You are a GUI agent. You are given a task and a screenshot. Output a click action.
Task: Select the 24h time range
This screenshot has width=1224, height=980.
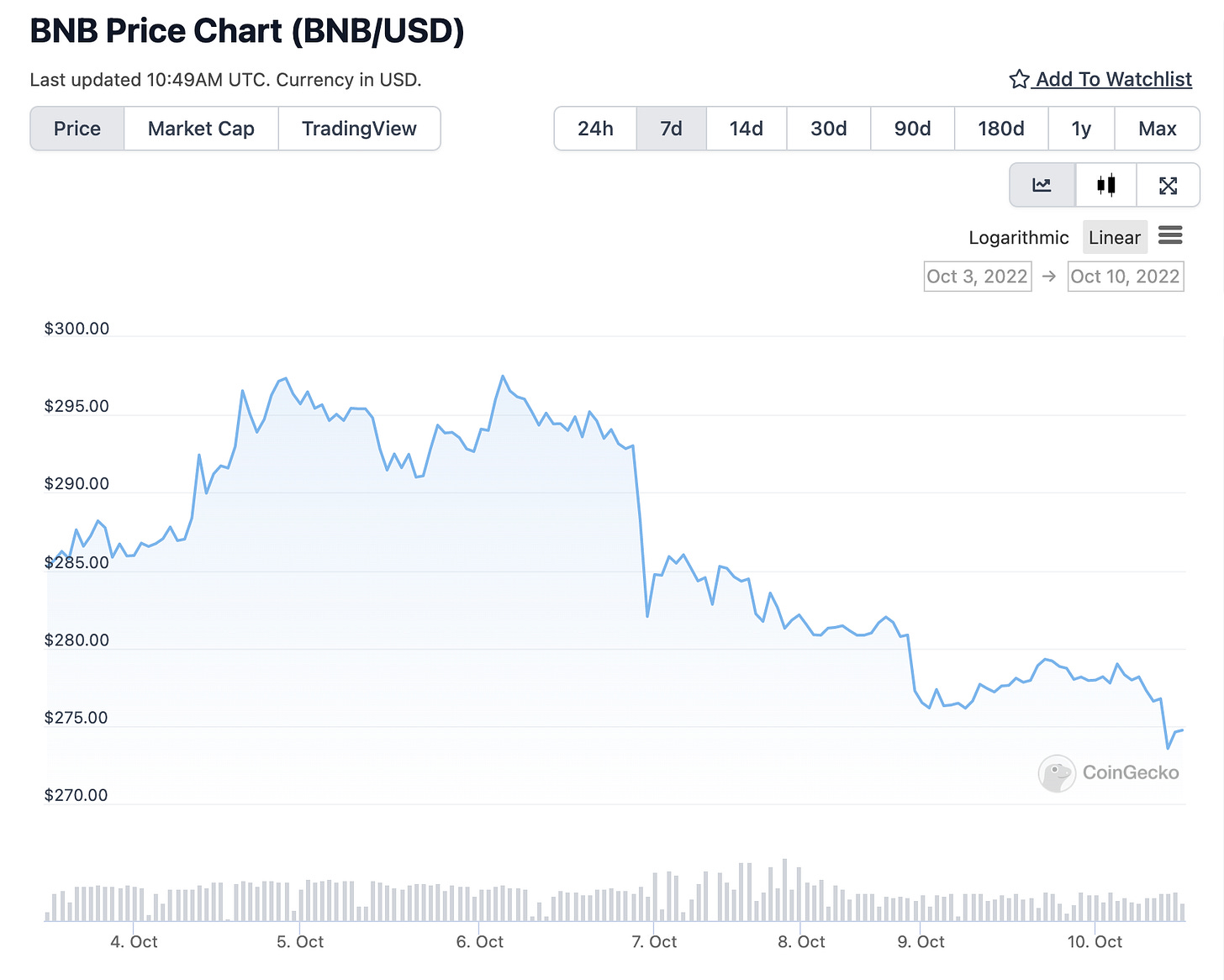[x=595, y=129]
